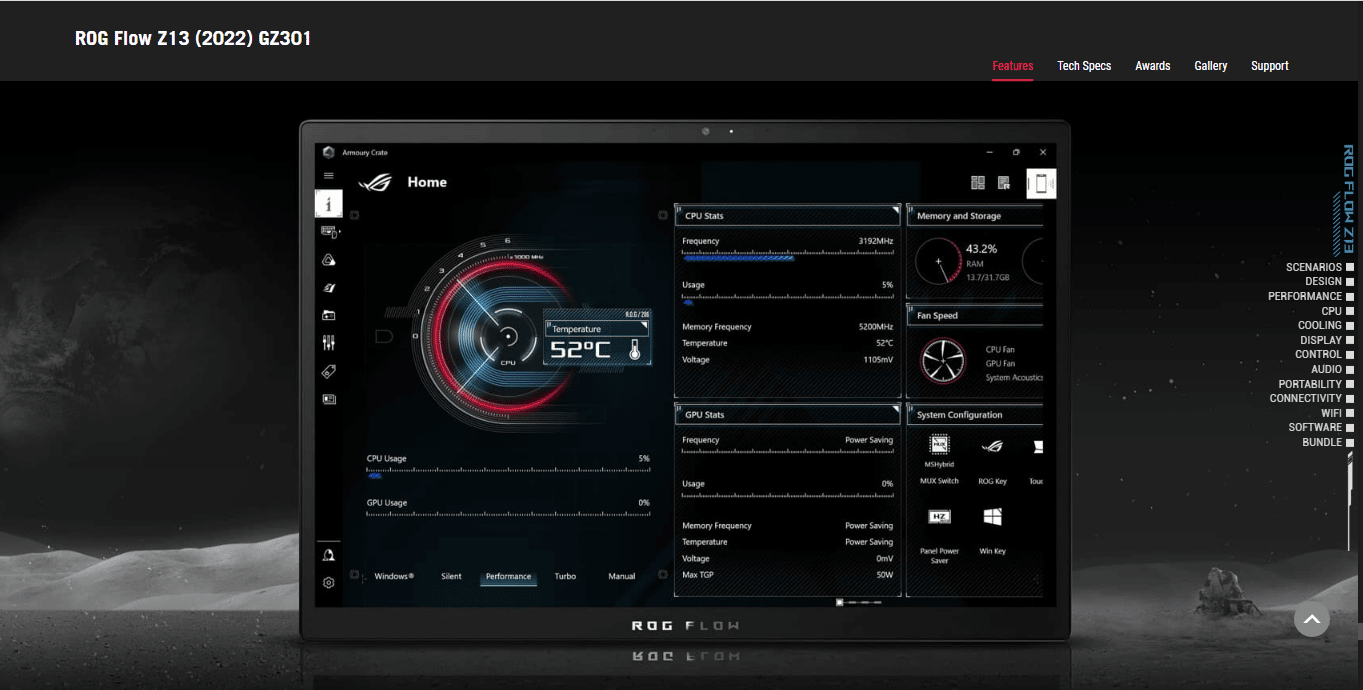
Task: Click the CPU Stats Frequency bar
Action: pos(788,256)
